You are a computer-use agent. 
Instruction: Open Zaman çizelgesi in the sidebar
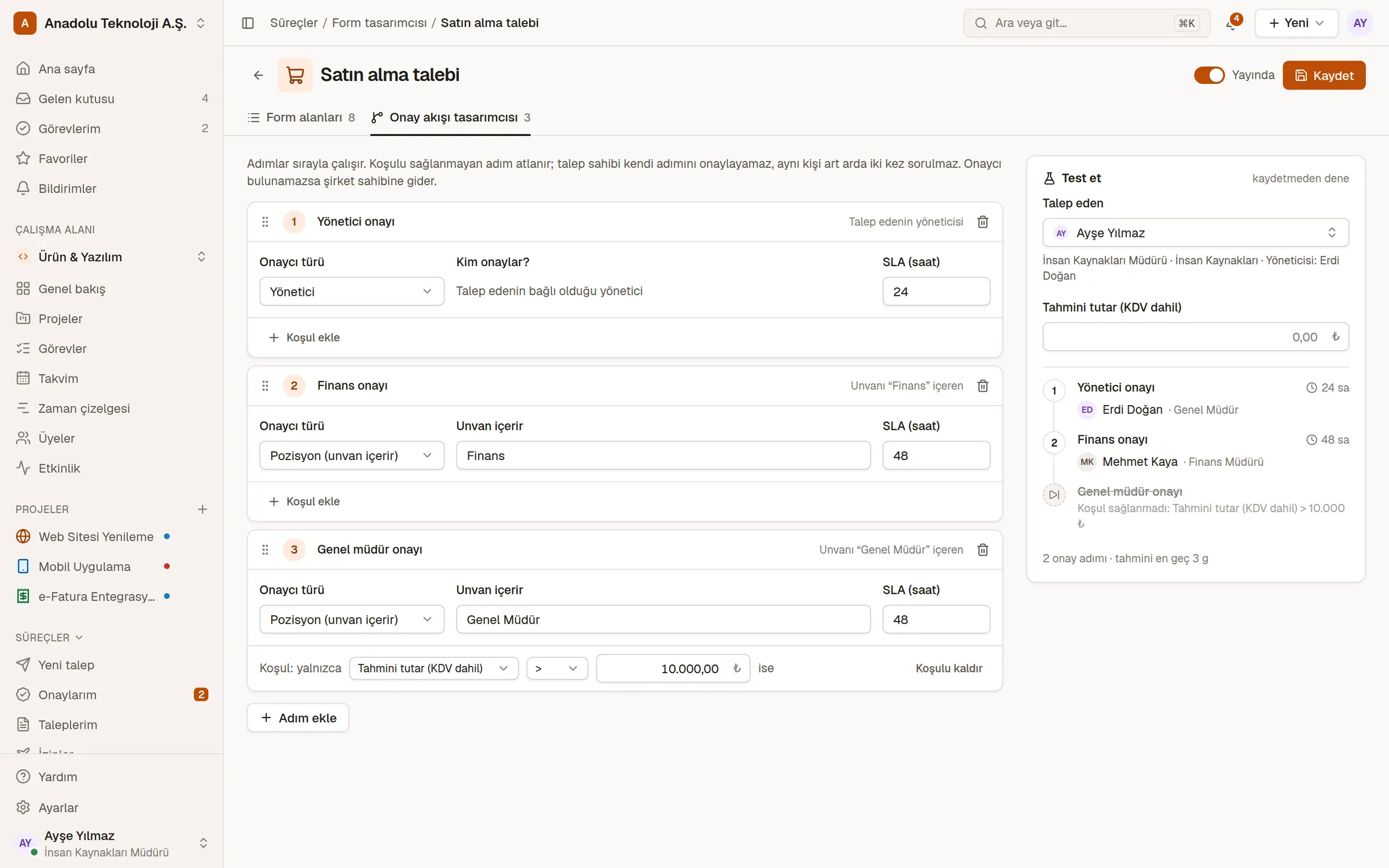pyautogui.click(x=112, y=409)
